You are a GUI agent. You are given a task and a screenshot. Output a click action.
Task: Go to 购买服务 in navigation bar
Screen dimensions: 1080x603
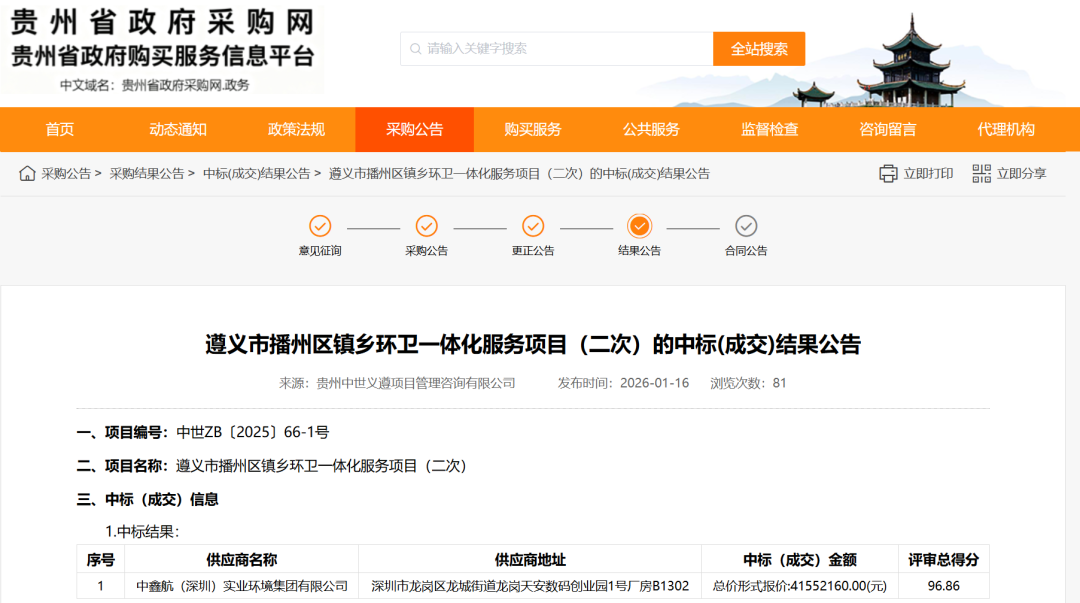click(x=533, y=129)
